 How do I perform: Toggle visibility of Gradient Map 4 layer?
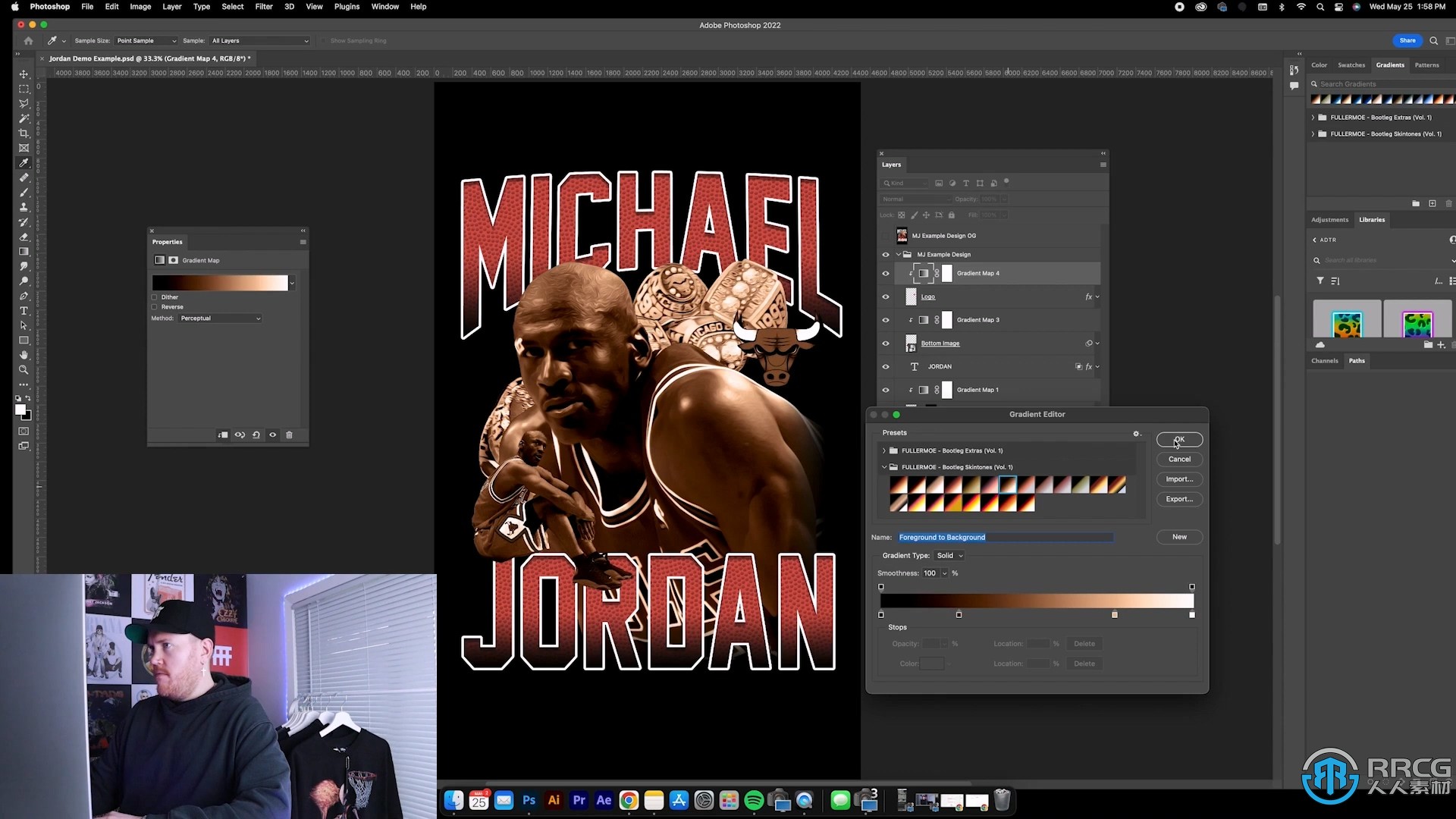click(x=885, y=273)
